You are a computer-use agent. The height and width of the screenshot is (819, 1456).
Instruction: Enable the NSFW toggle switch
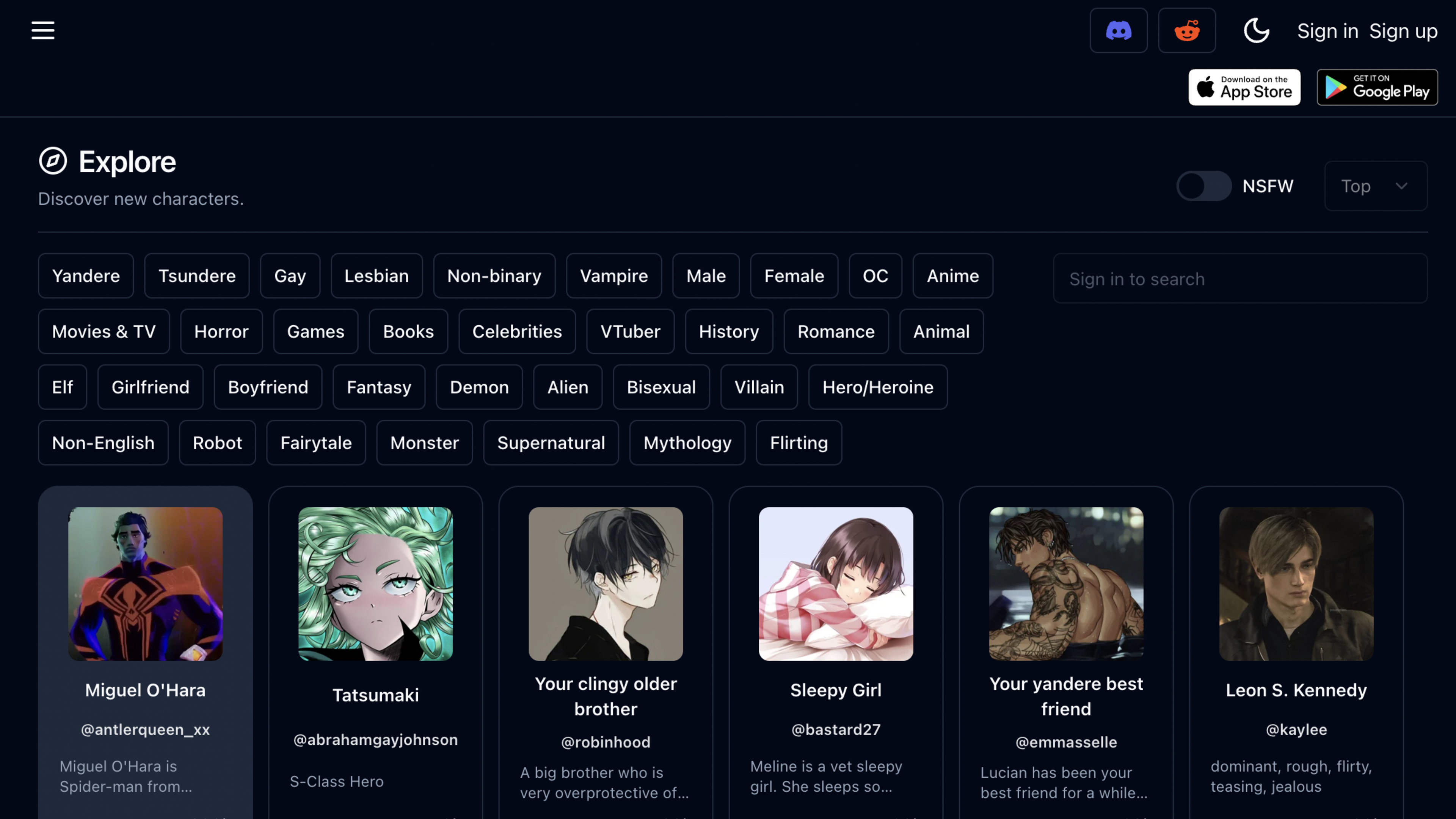click(1204, 186)
